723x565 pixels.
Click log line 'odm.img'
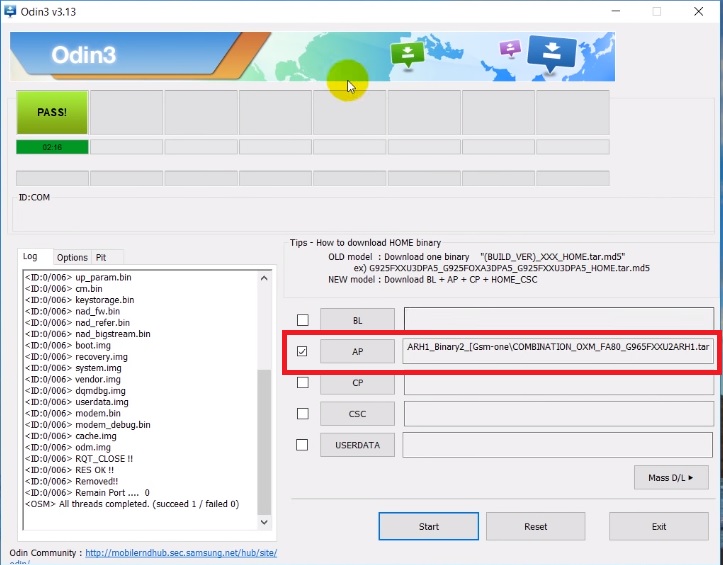[x=67, y=447]
